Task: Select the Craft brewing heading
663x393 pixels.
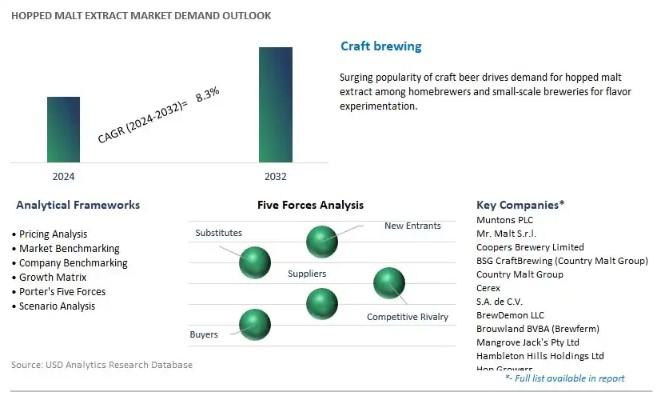Action: tap(381, 46)
